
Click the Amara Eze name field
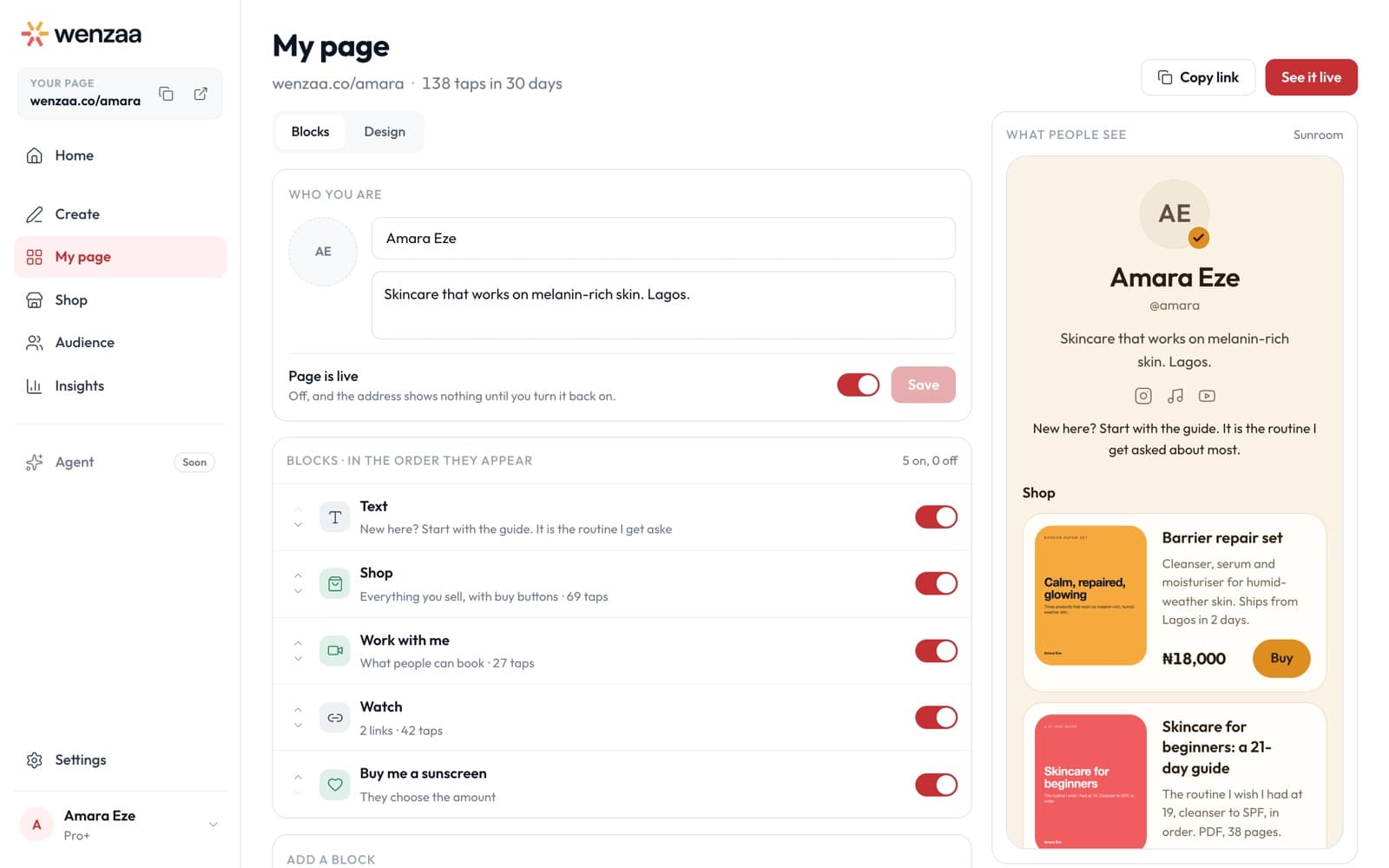[x=663, y=239]
